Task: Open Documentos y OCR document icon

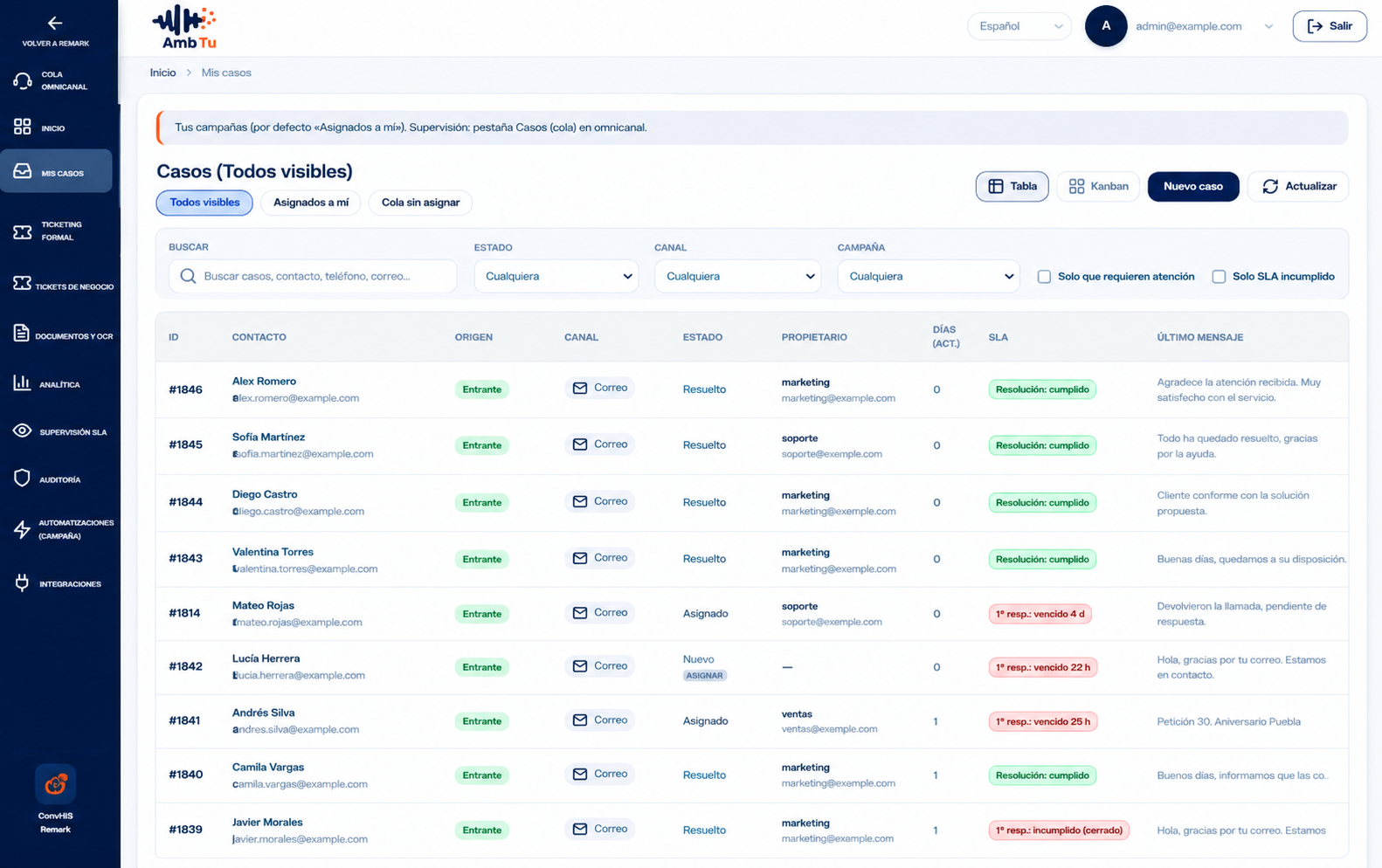Action: pos(22,334)
